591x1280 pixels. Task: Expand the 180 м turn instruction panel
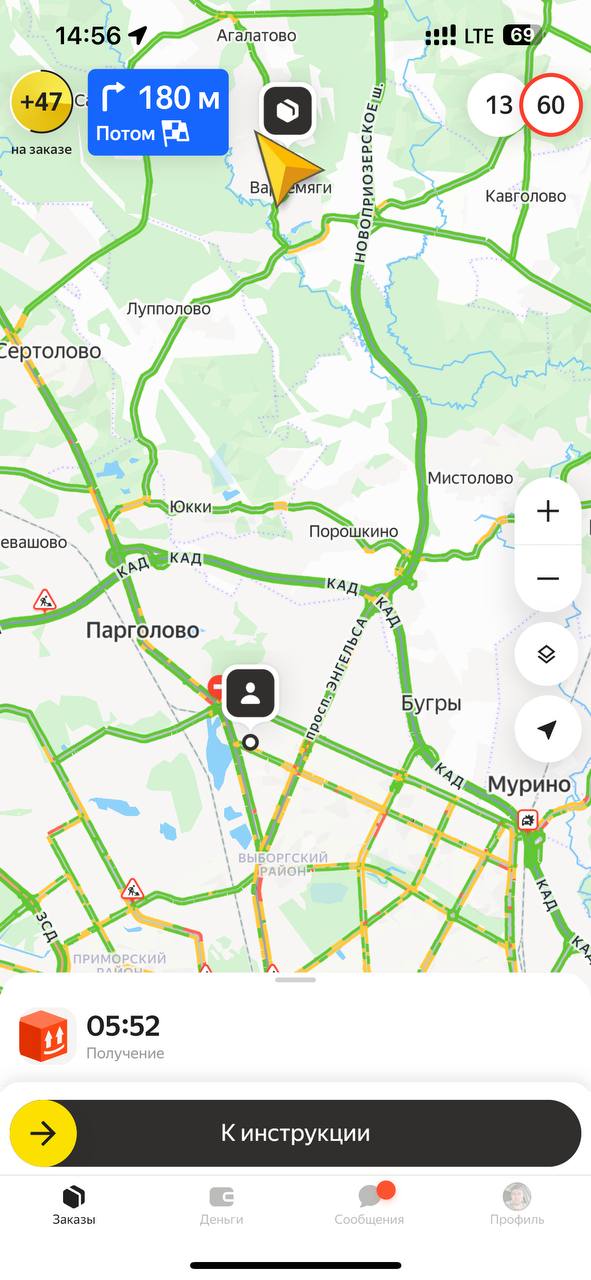tap(158, 112)
